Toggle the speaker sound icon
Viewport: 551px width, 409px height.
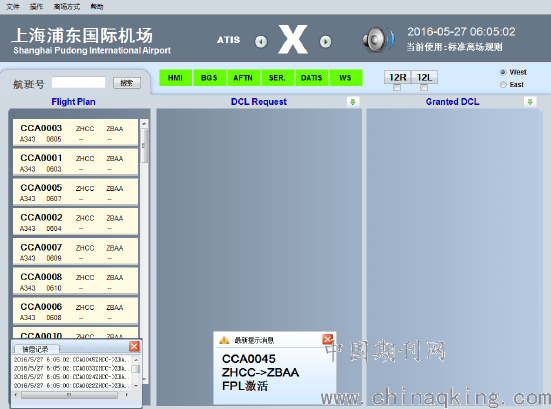tap(378, 39)
